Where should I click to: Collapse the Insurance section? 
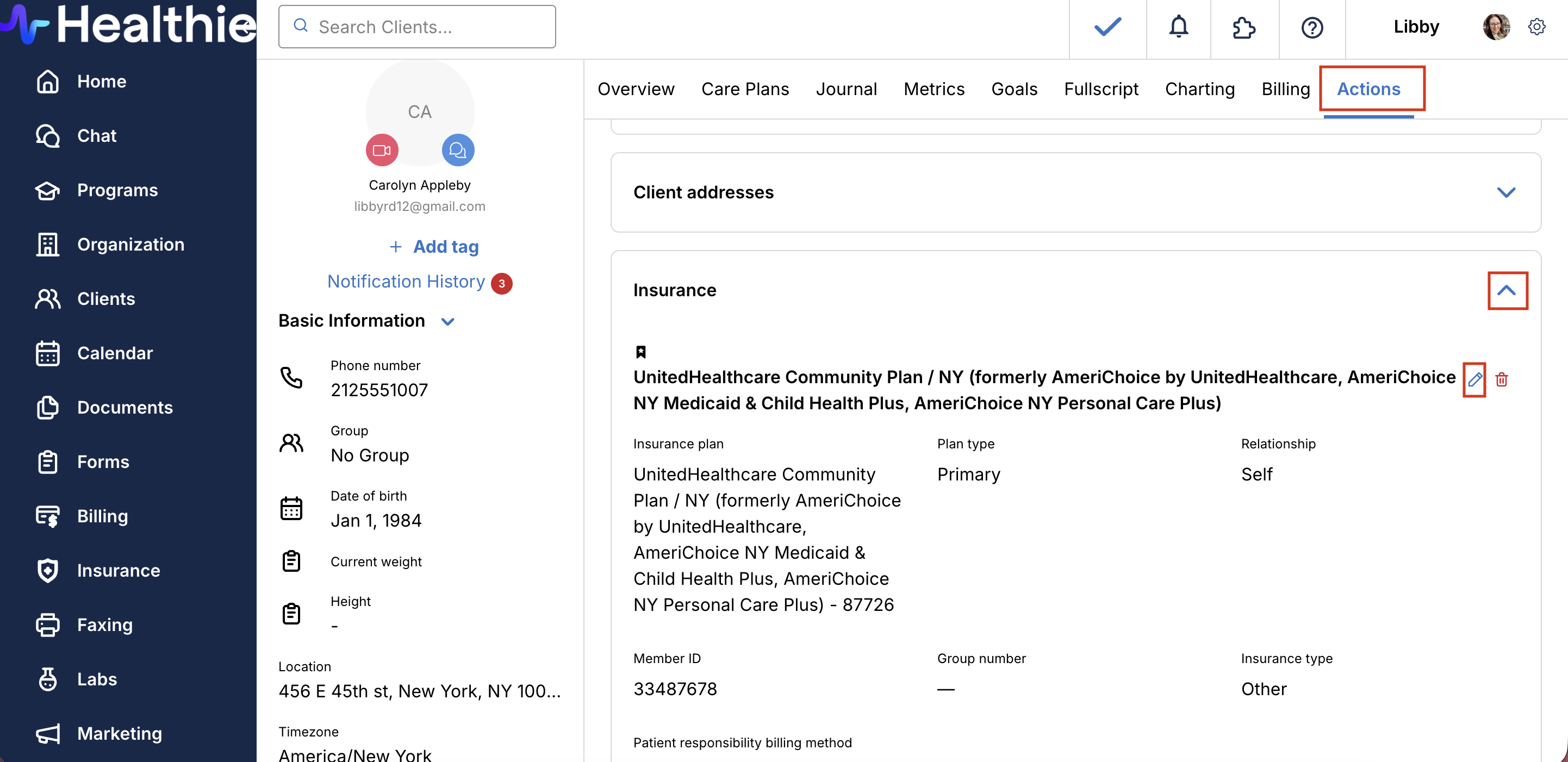tap(1506, 290)
